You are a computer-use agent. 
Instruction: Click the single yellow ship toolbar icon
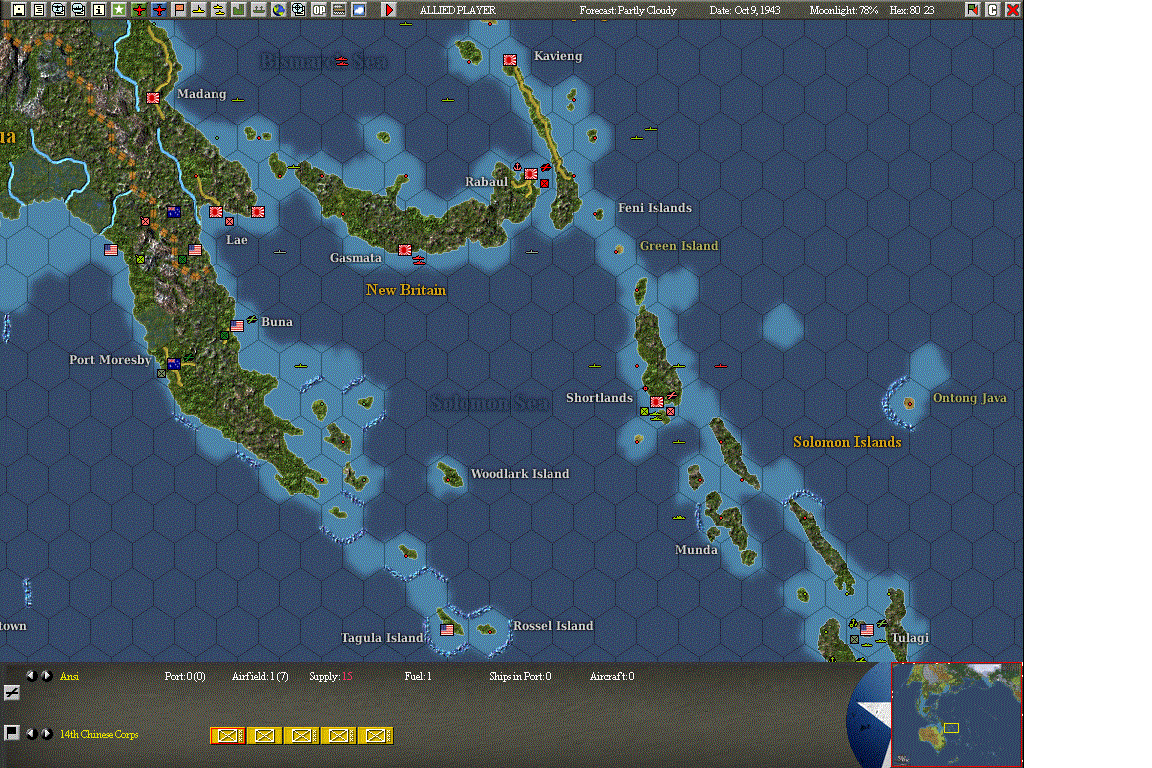[x=198, y=10]
